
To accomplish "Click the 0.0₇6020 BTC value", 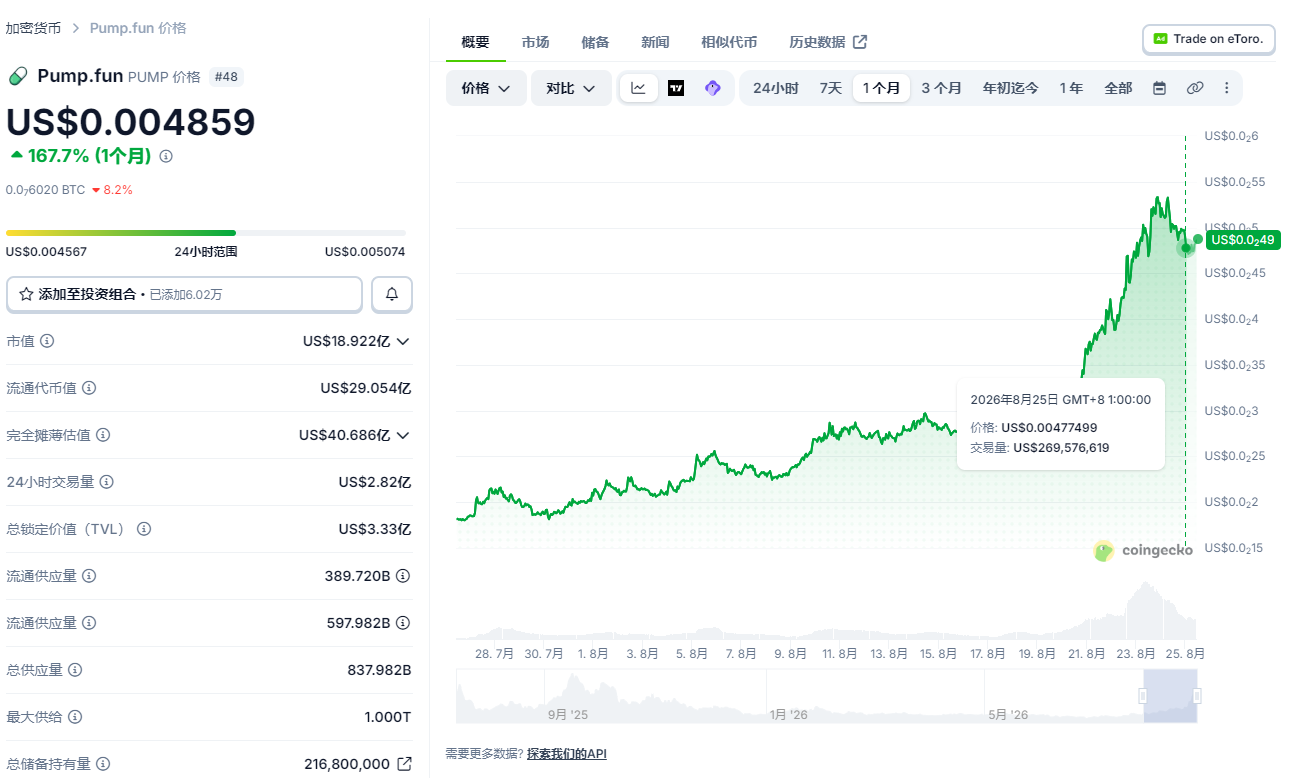I will [x=45, y=189].
